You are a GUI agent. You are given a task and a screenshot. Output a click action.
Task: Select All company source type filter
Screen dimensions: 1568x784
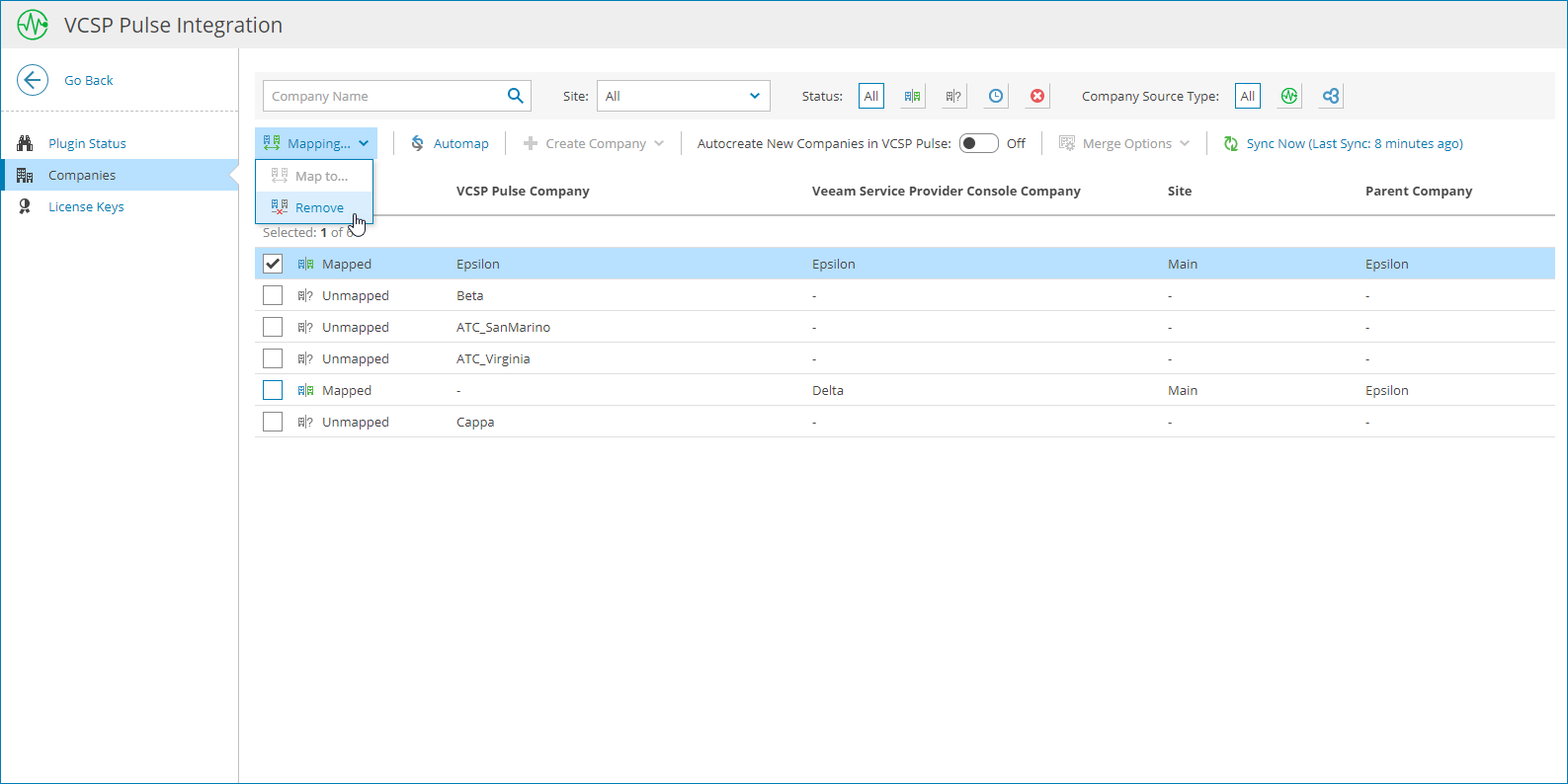(1248, 96)
